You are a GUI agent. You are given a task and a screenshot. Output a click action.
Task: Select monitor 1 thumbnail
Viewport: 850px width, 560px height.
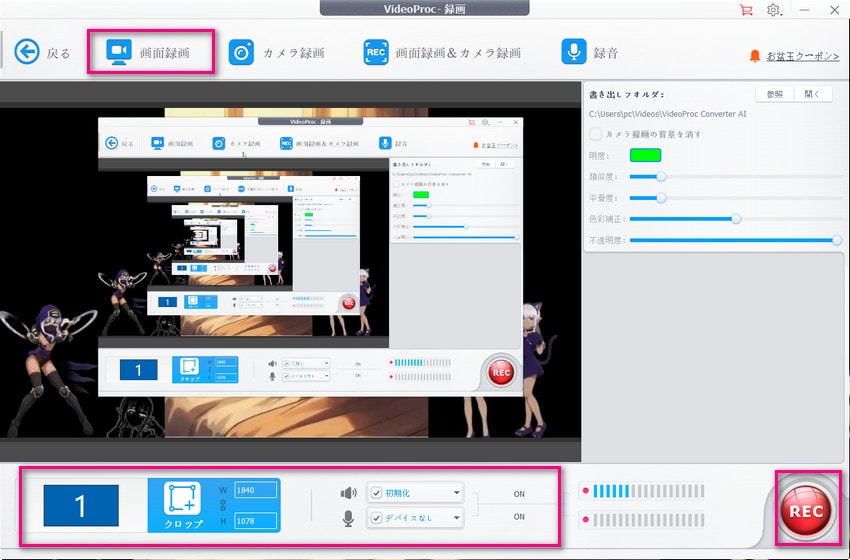click(x=81, y=505)
